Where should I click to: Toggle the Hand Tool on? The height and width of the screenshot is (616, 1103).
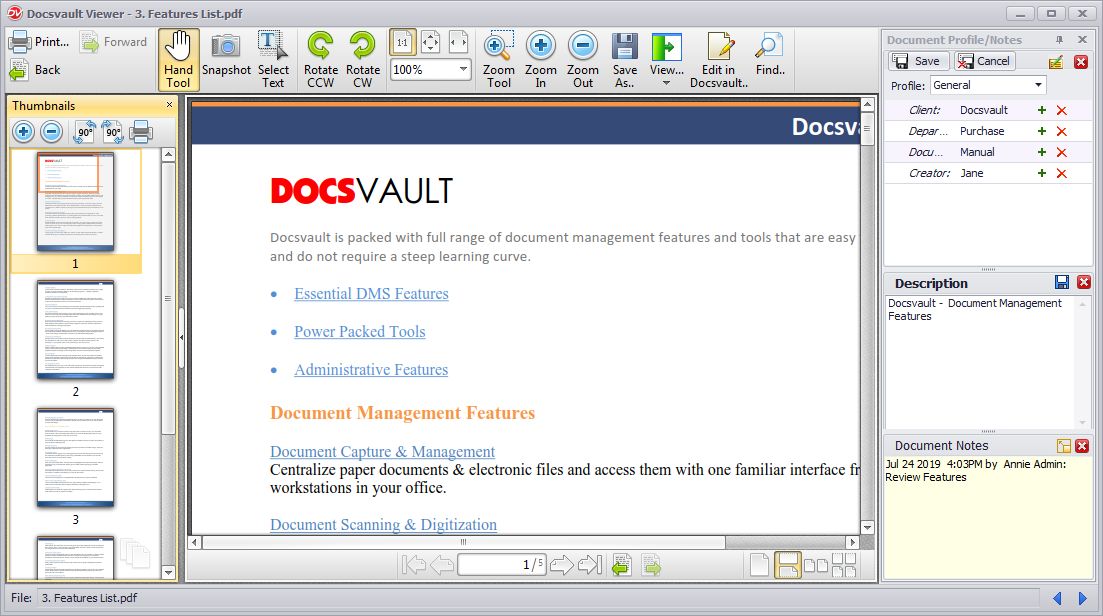pos(178,59)
